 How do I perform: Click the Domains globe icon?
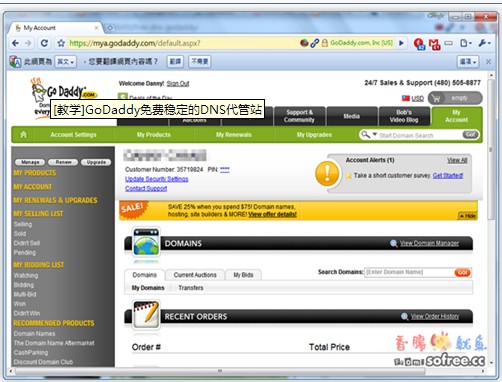coord(146,242)
